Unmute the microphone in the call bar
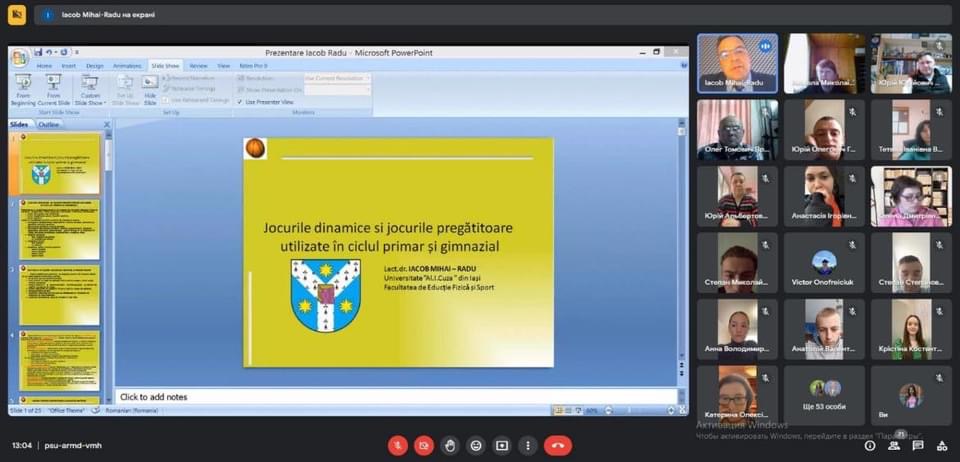 pos(398,445)
